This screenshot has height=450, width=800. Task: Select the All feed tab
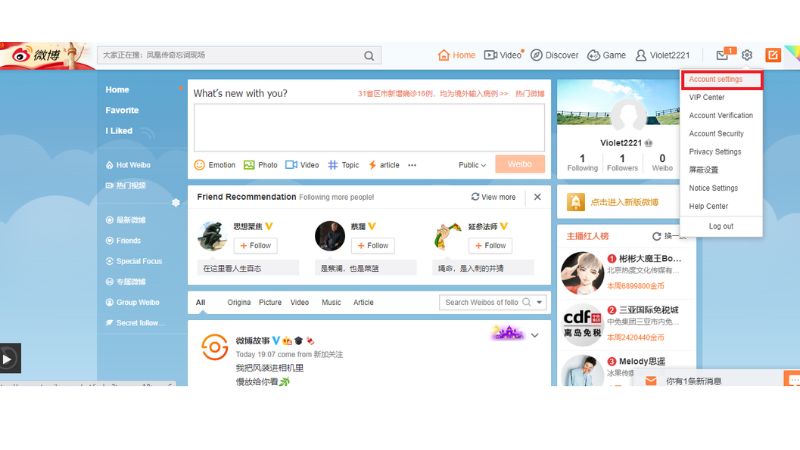click(x=201, y=303)
